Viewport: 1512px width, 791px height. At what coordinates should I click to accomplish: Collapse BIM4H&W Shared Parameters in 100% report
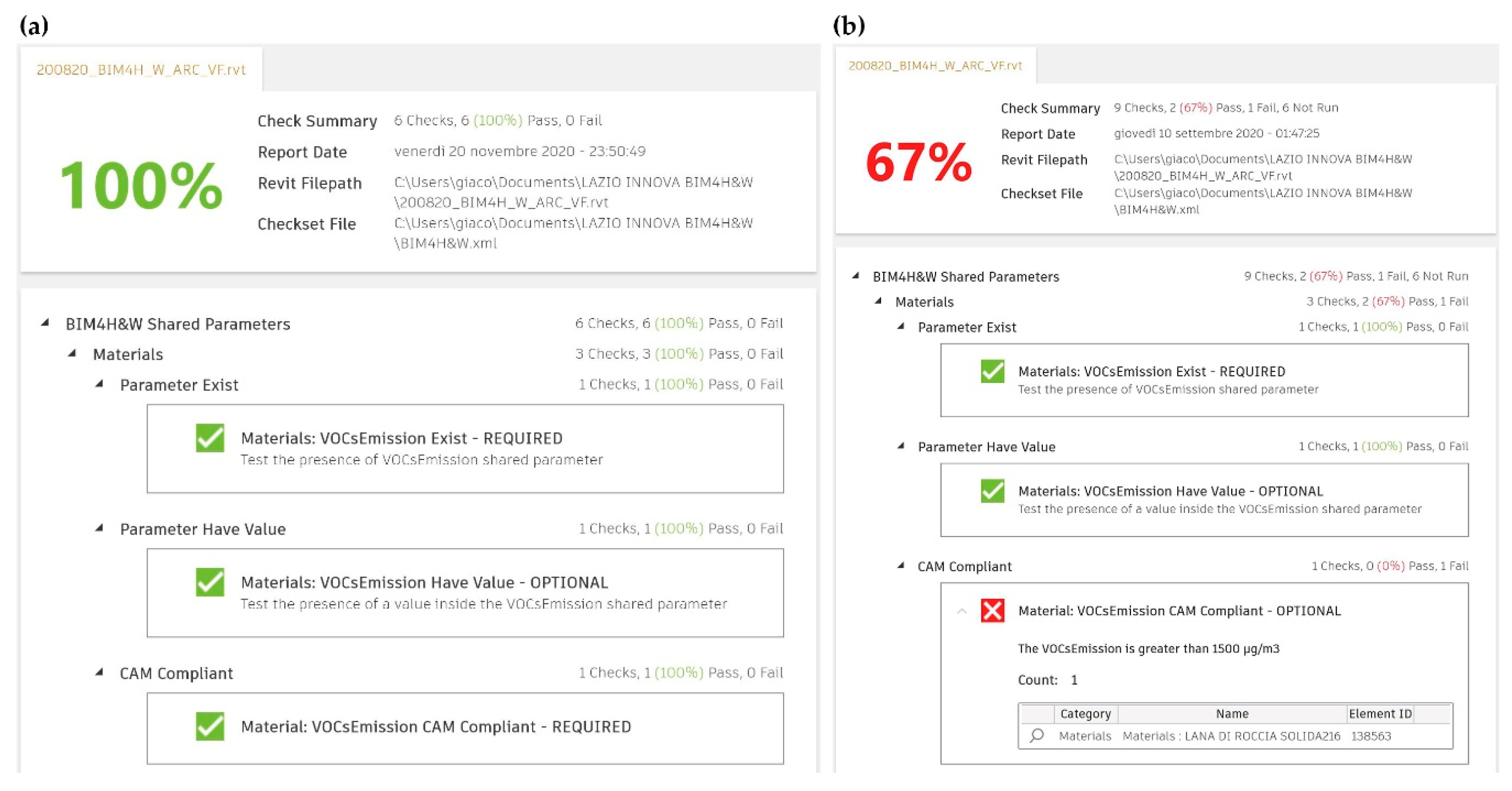45,323
